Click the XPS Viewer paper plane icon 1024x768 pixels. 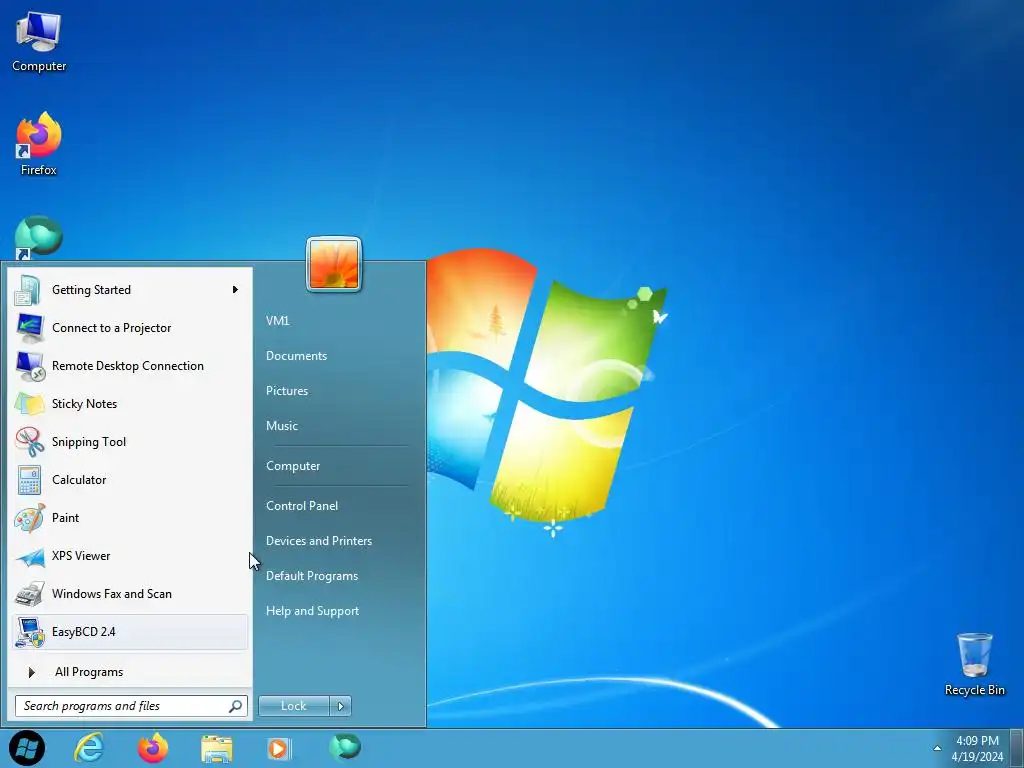pos(29,556)
